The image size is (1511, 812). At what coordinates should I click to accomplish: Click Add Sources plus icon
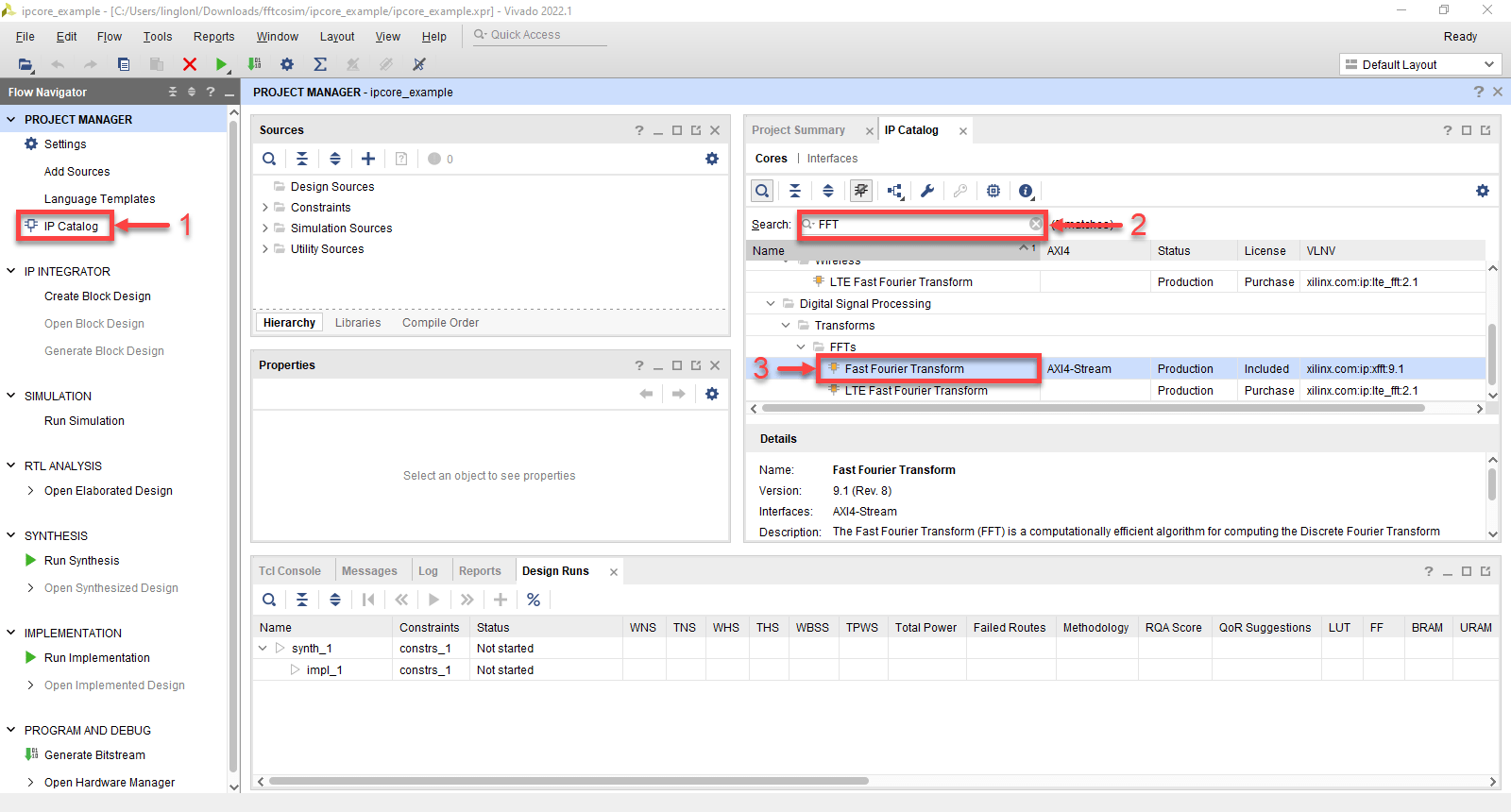point(368,159)
